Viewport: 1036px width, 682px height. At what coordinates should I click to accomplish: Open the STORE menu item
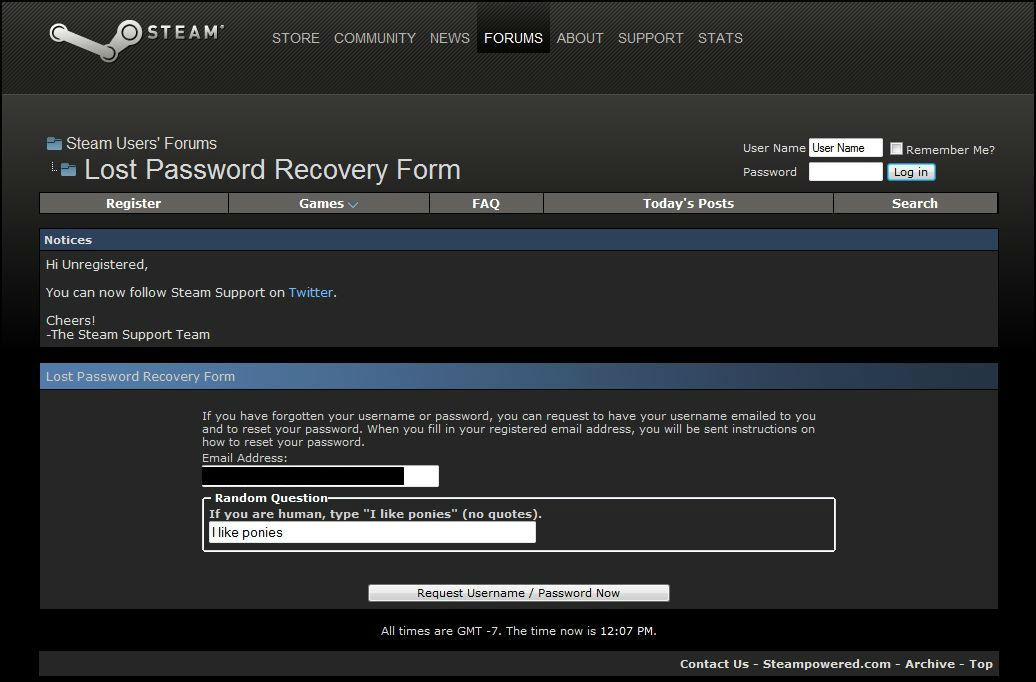(296, 38)
